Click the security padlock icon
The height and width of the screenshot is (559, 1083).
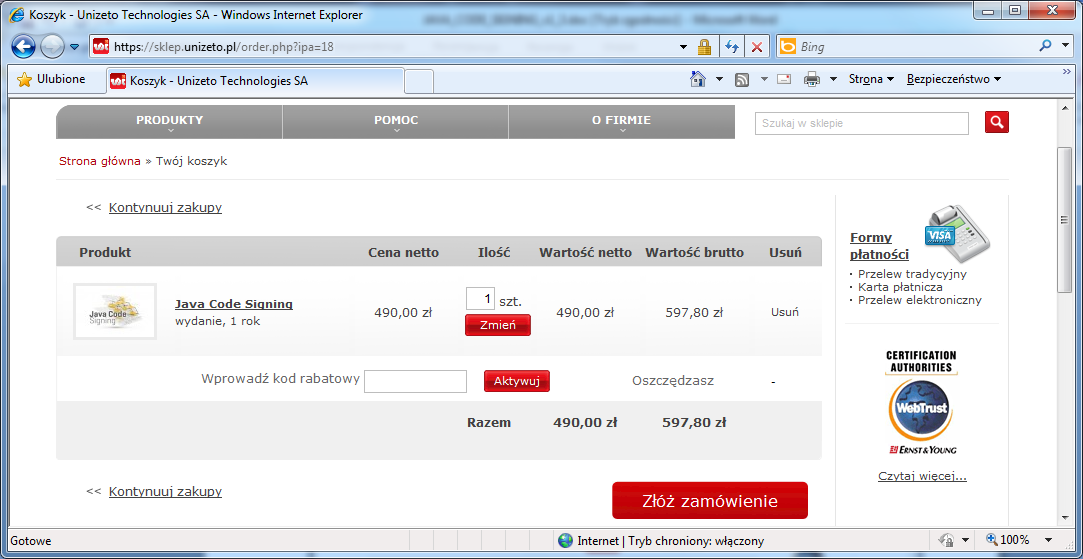[704, 47]
